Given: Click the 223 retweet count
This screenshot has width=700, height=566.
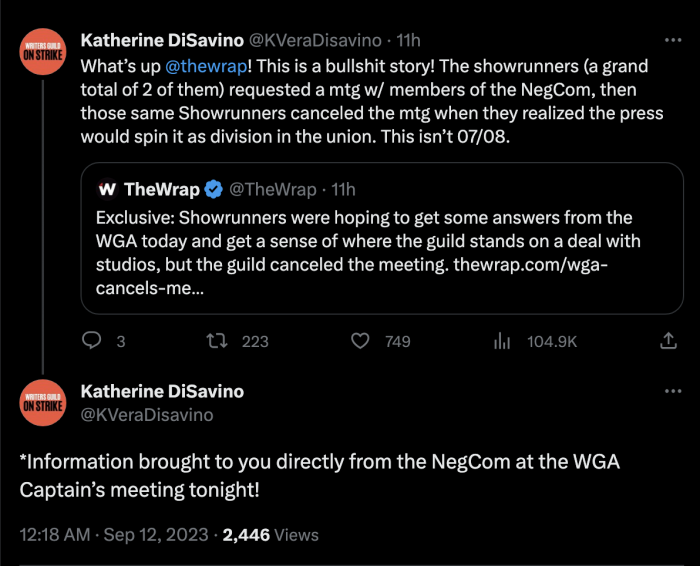Looking at the screenshot, I should point(255,341).
